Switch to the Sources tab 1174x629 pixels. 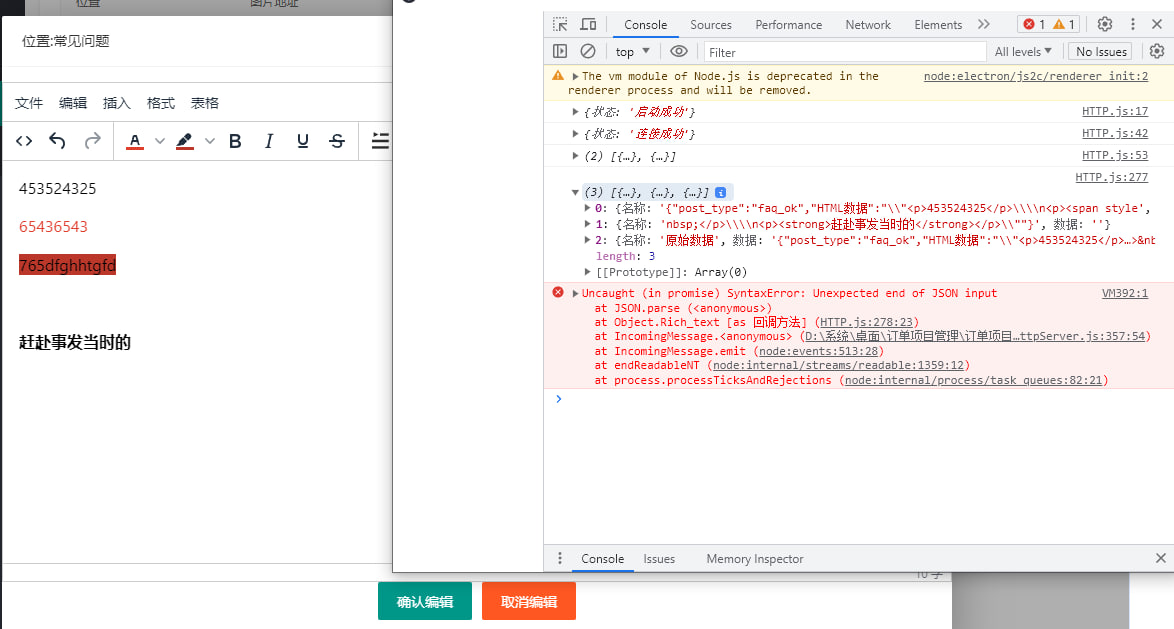click(711, 25)
